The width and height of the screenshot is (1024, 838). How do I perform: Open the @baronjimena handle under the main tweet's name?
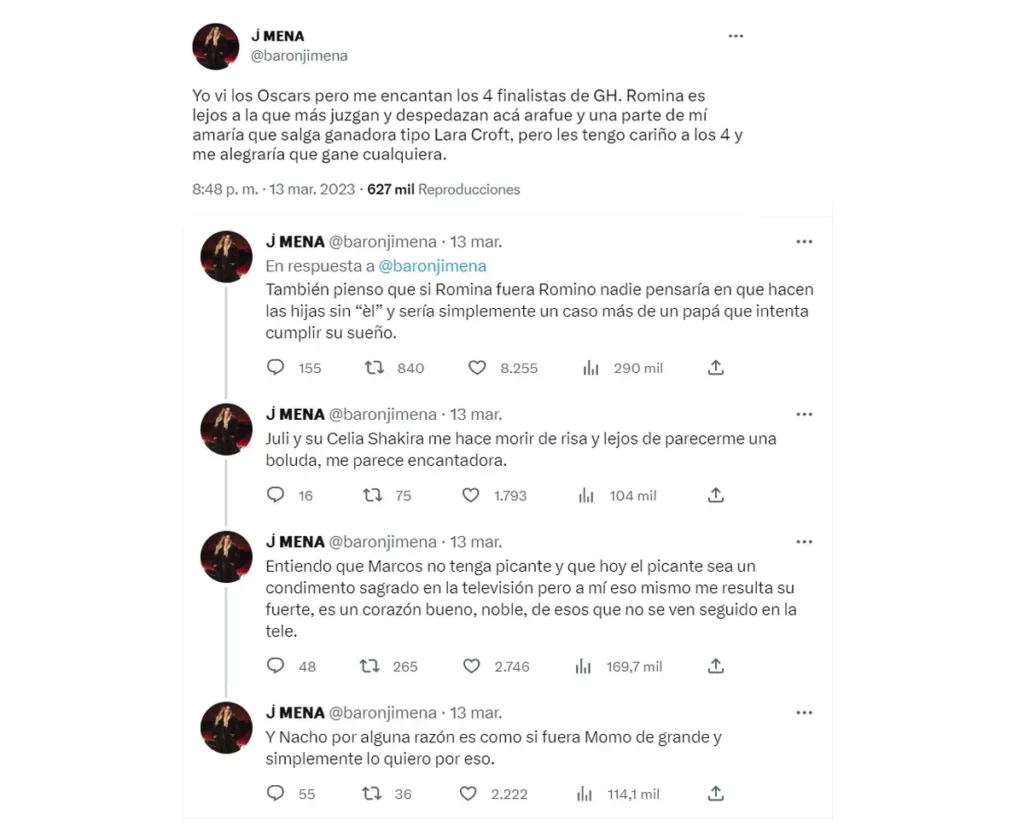pos(299,56)
